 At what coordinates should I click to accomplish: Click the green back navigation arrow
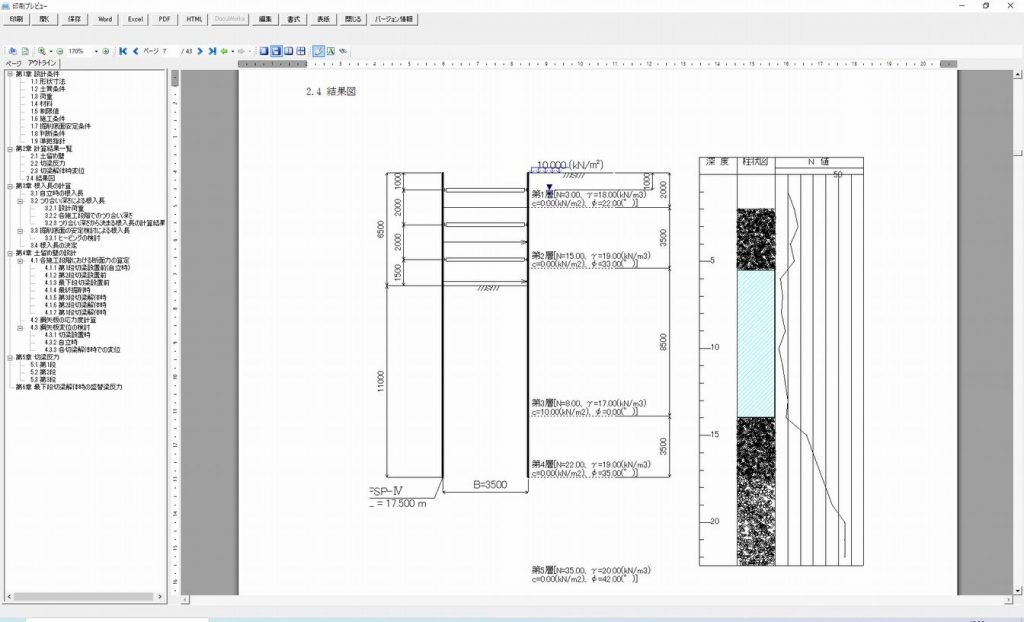[224, 51]
